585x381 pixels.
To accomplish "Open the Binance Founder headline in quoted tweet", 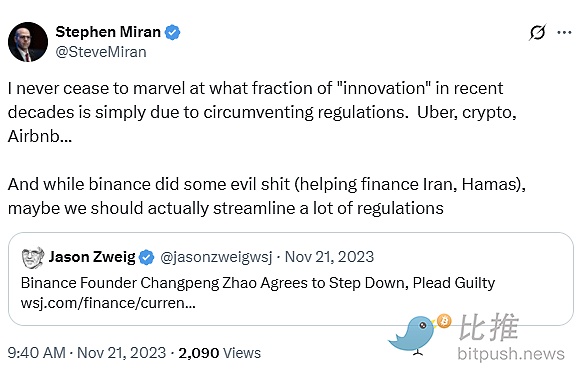I will (x=258, y=283).
